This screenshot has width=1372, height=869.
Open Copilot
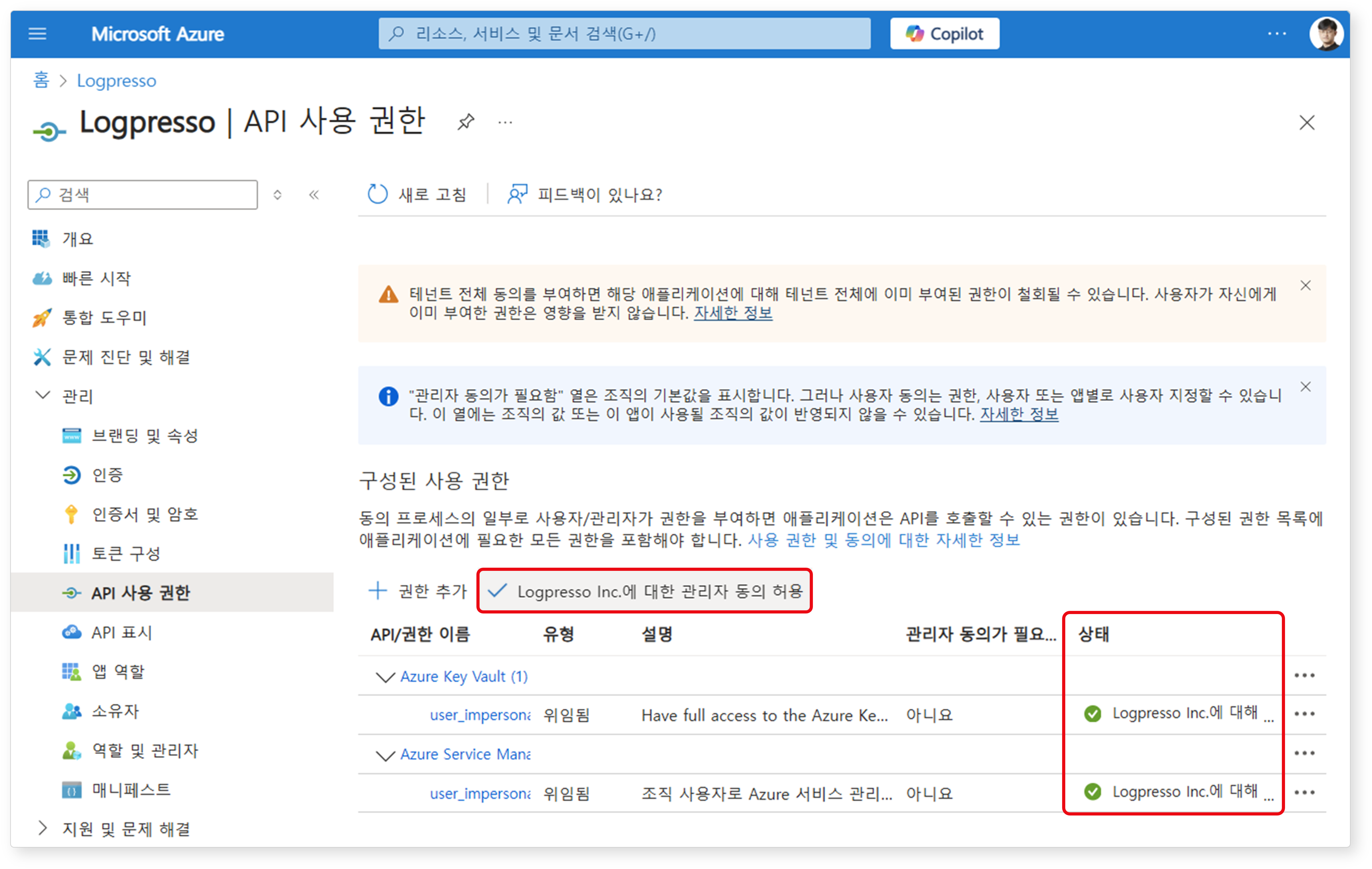(945, 33)
